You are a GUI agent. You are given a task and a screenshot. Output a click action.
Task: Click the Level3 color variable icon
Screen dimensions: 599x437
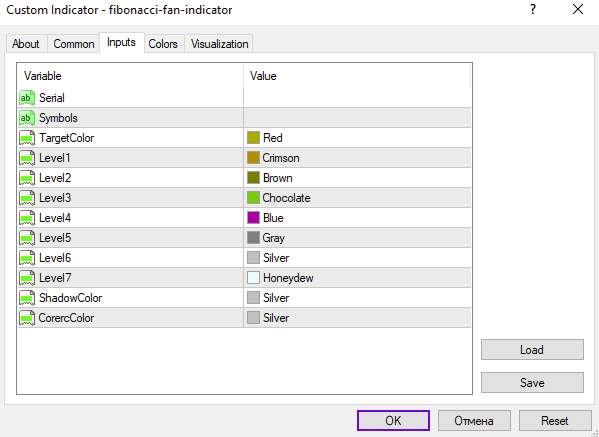pyautogui.click(x=27, y=198)
